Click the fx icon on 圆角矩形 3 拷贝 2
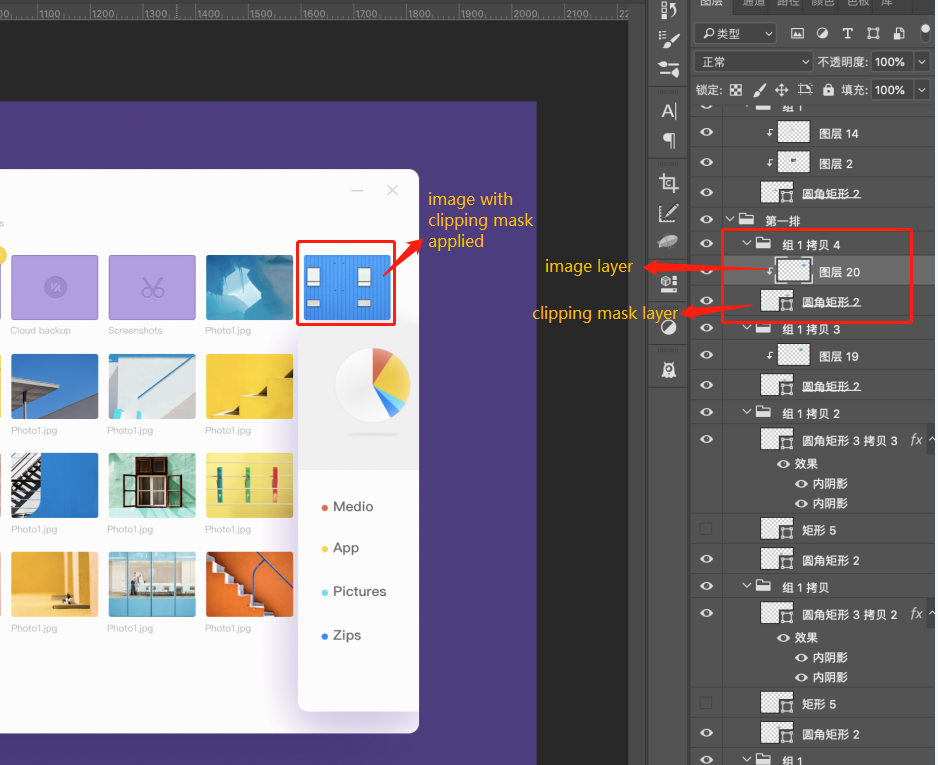The width and height of the screenshot is (938, 765). click(x=916, y=614)
